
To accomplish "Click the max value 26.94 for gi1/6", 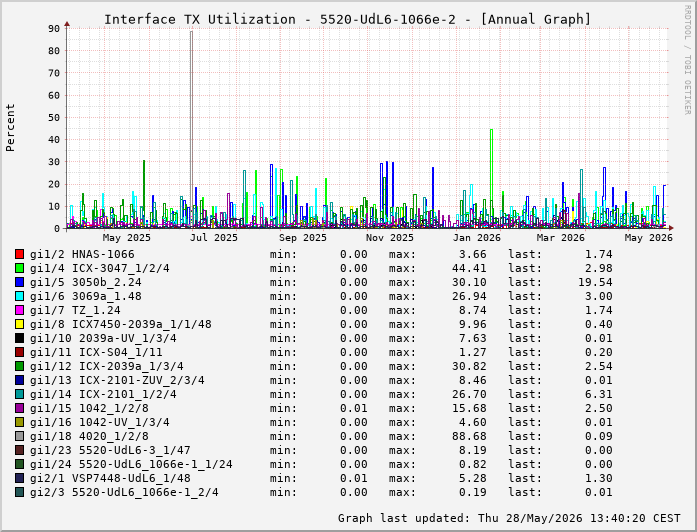I will pos(469,296).
